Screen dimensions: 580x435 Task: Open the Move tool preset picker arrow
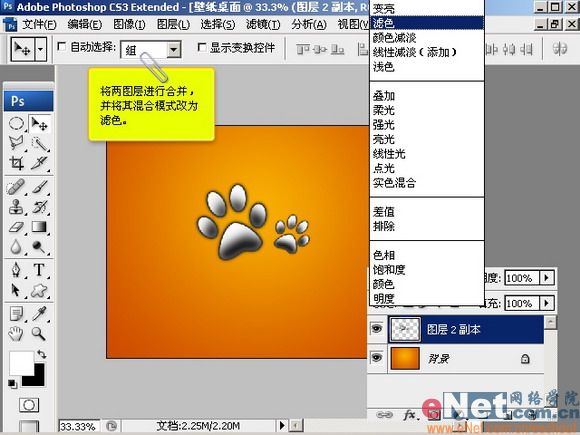point(41,49)
